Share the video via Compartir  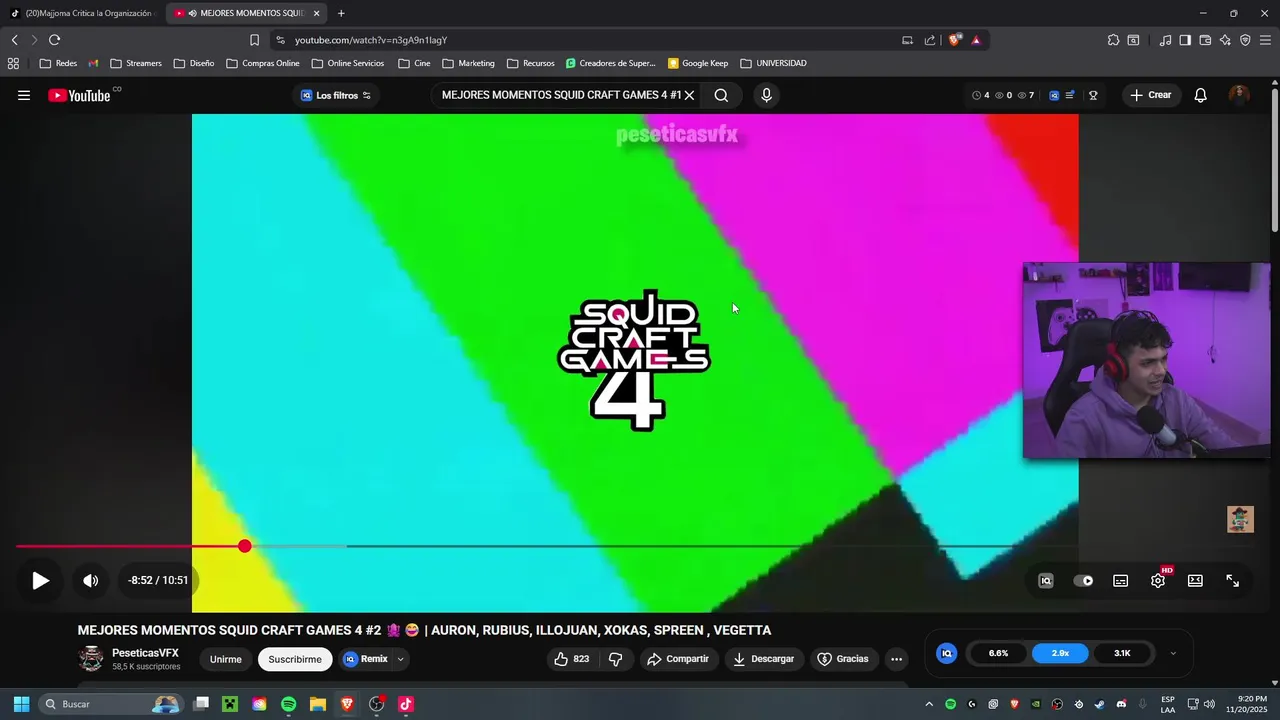click(677, 659)
